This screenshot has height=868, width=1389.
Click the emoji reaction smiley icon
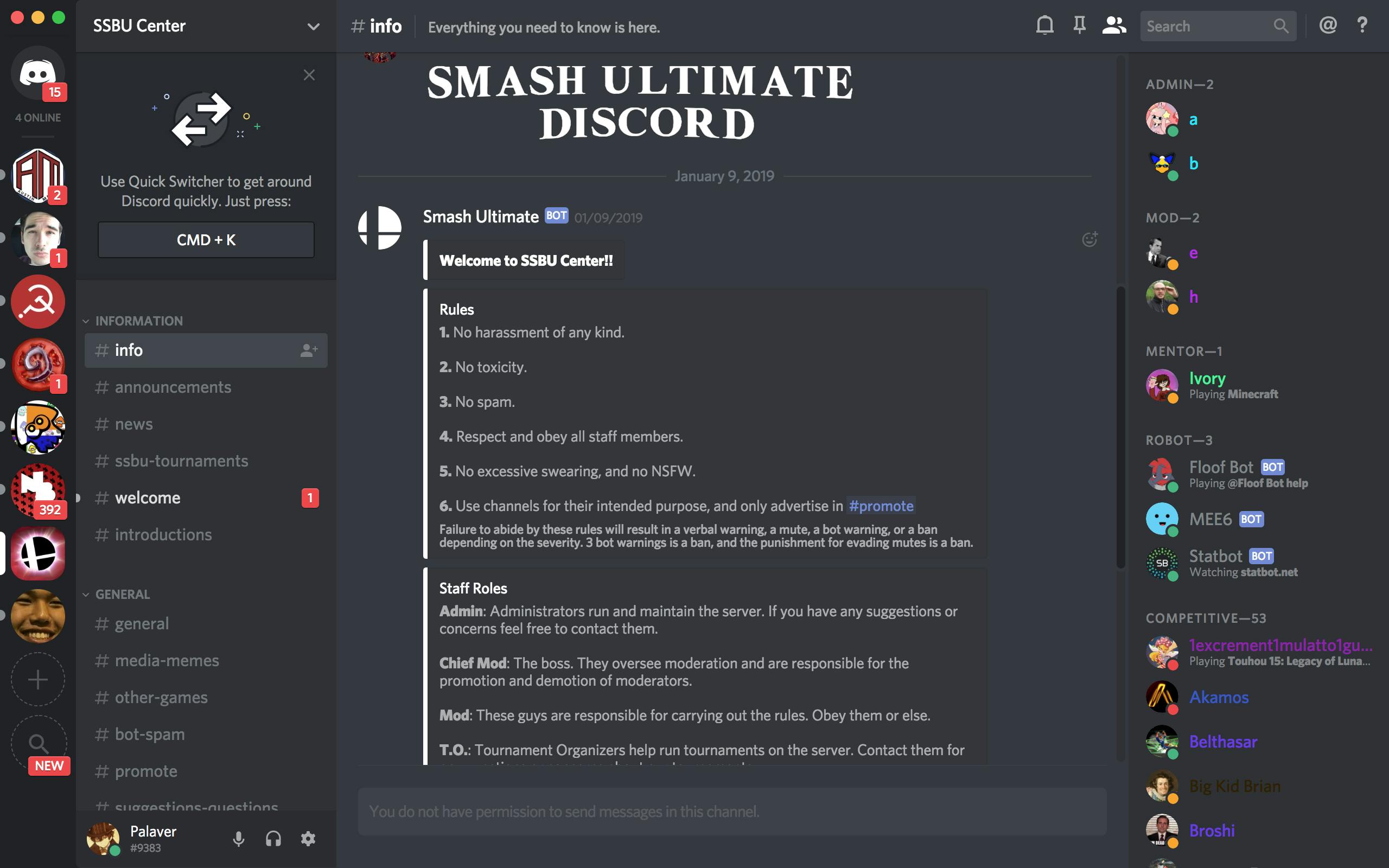1089,239
